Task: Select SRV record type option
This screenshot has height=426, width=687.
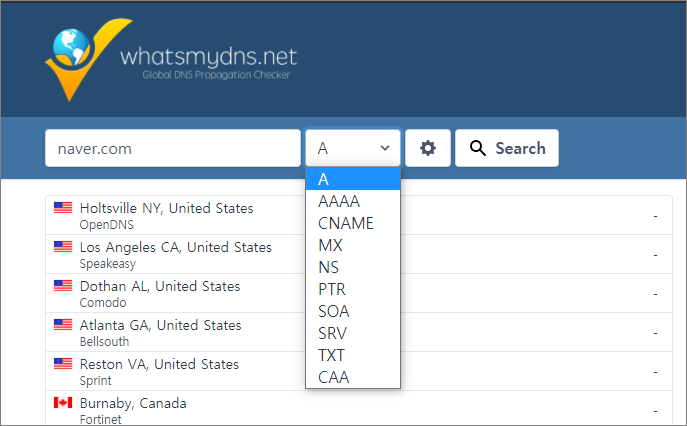Action: coord(353,333)
